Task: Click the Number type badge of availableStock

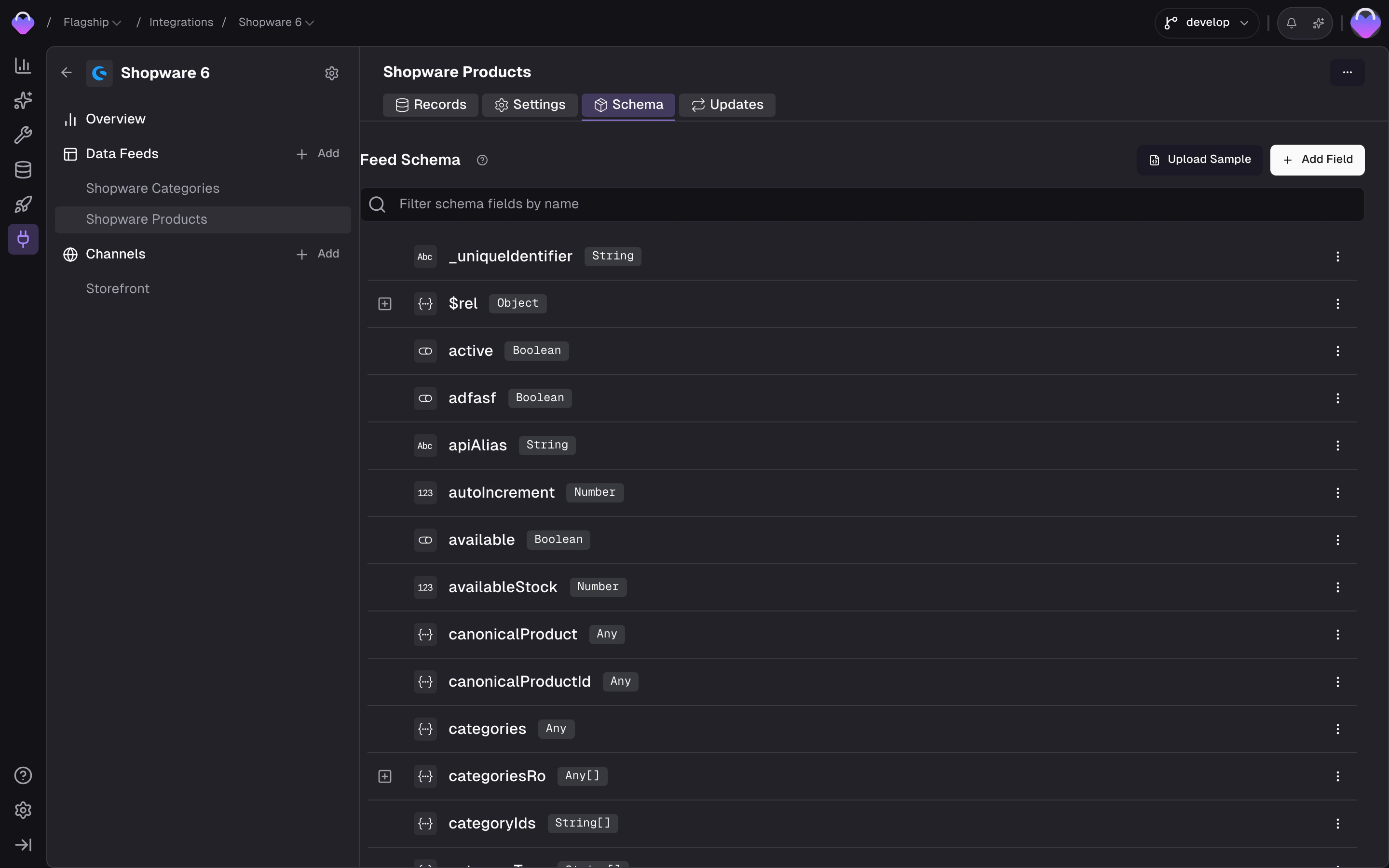Action: click(x=598, y=587)
